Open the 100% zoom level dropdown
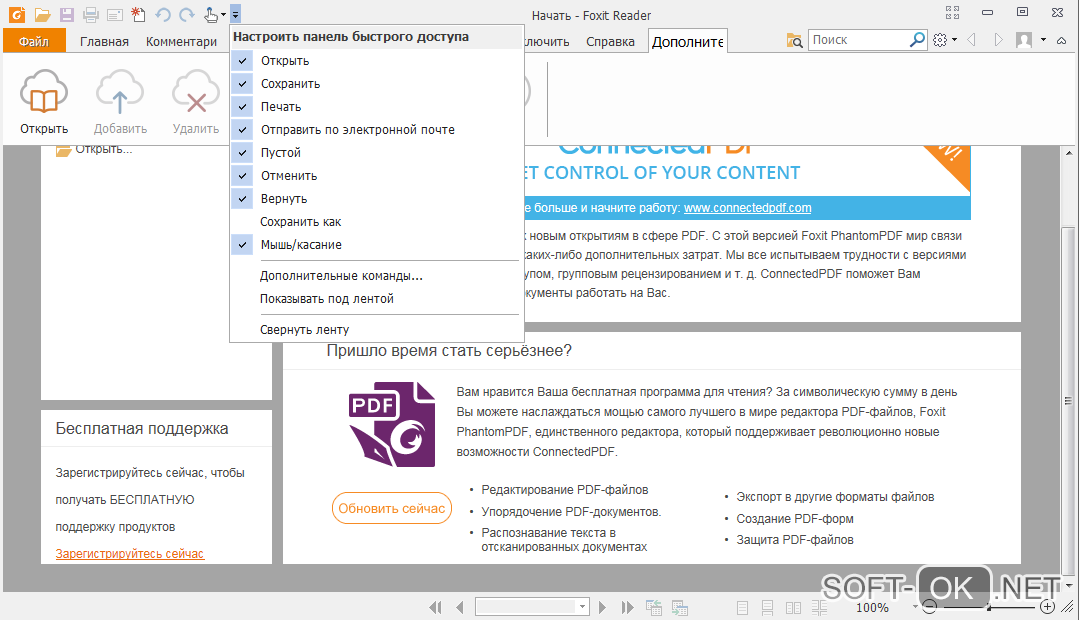Image resolution: width=1079 pixels, height=620 pixels. point(915,607)
